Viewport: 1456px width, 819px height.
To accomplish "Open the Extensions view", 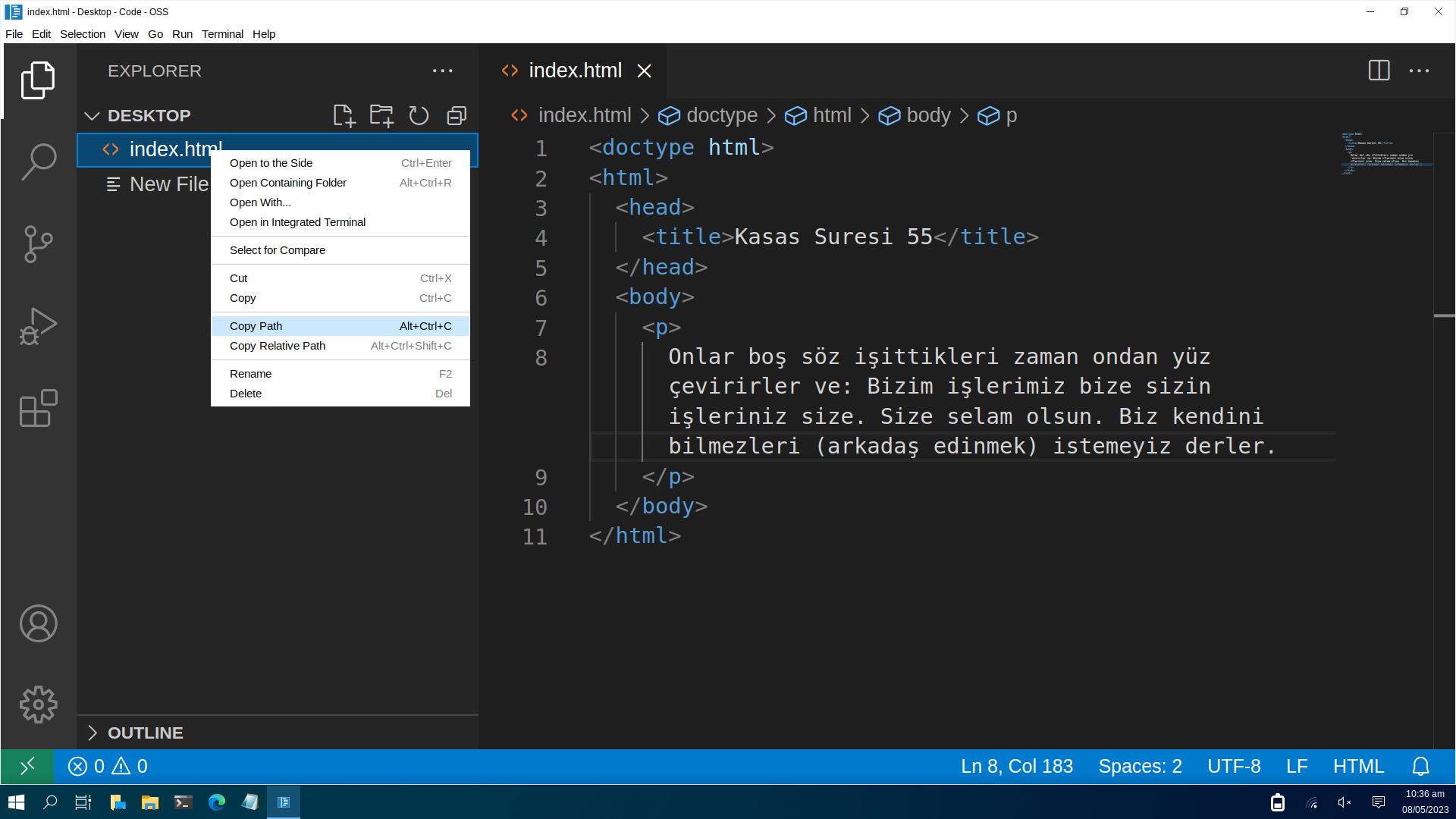I will pos(38,409).
